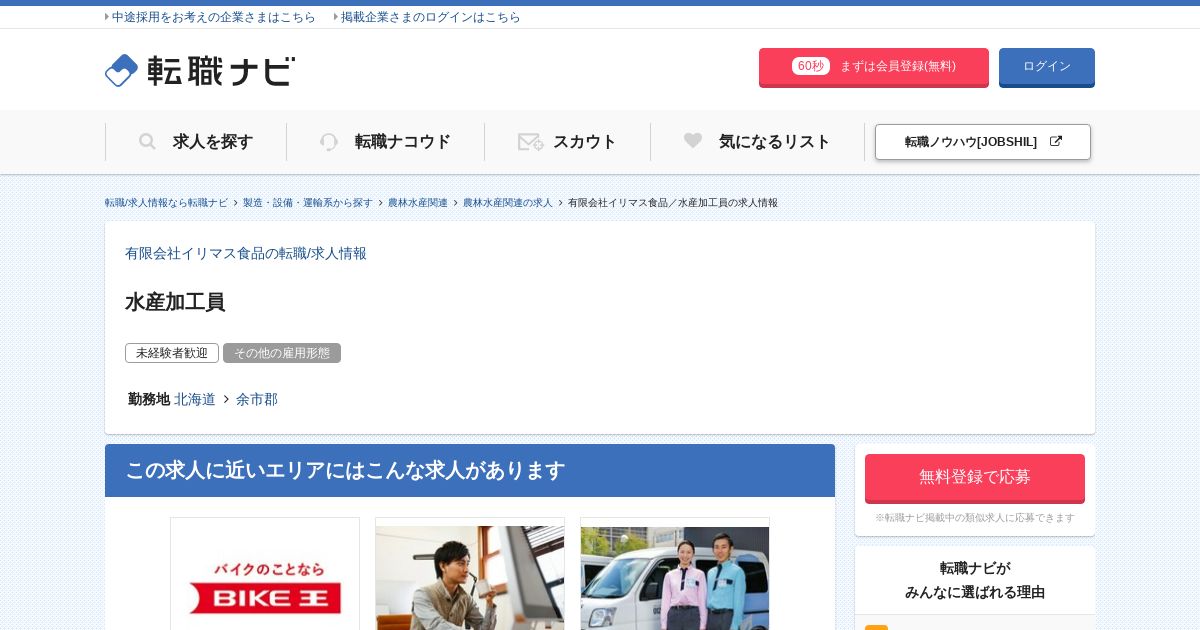Click the ログイン button
The height and width of the screenshot is (630, 1200).
coord(1047,67)
